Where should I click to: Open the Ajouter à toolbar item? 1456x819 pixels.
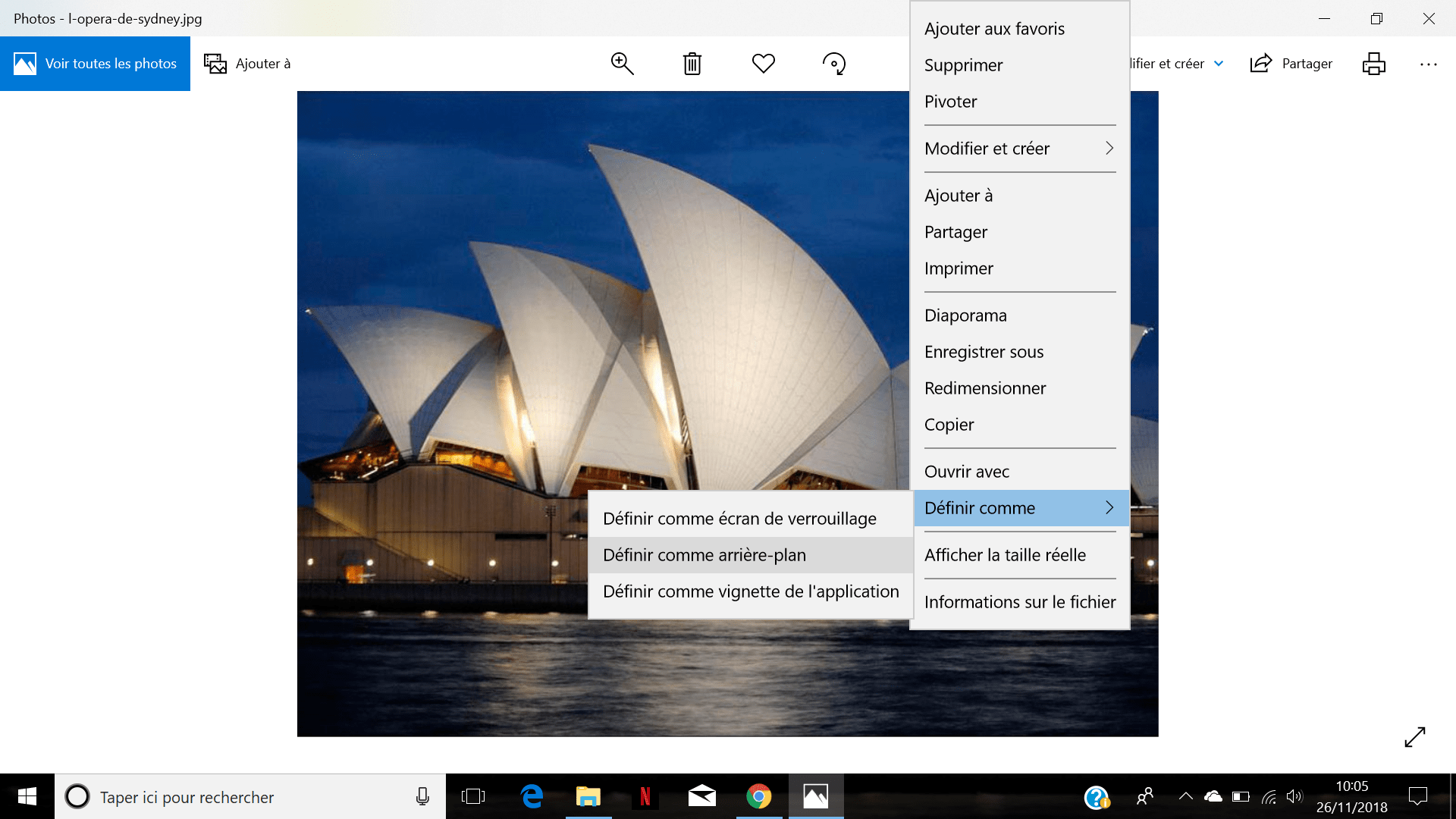pos(247,64)
